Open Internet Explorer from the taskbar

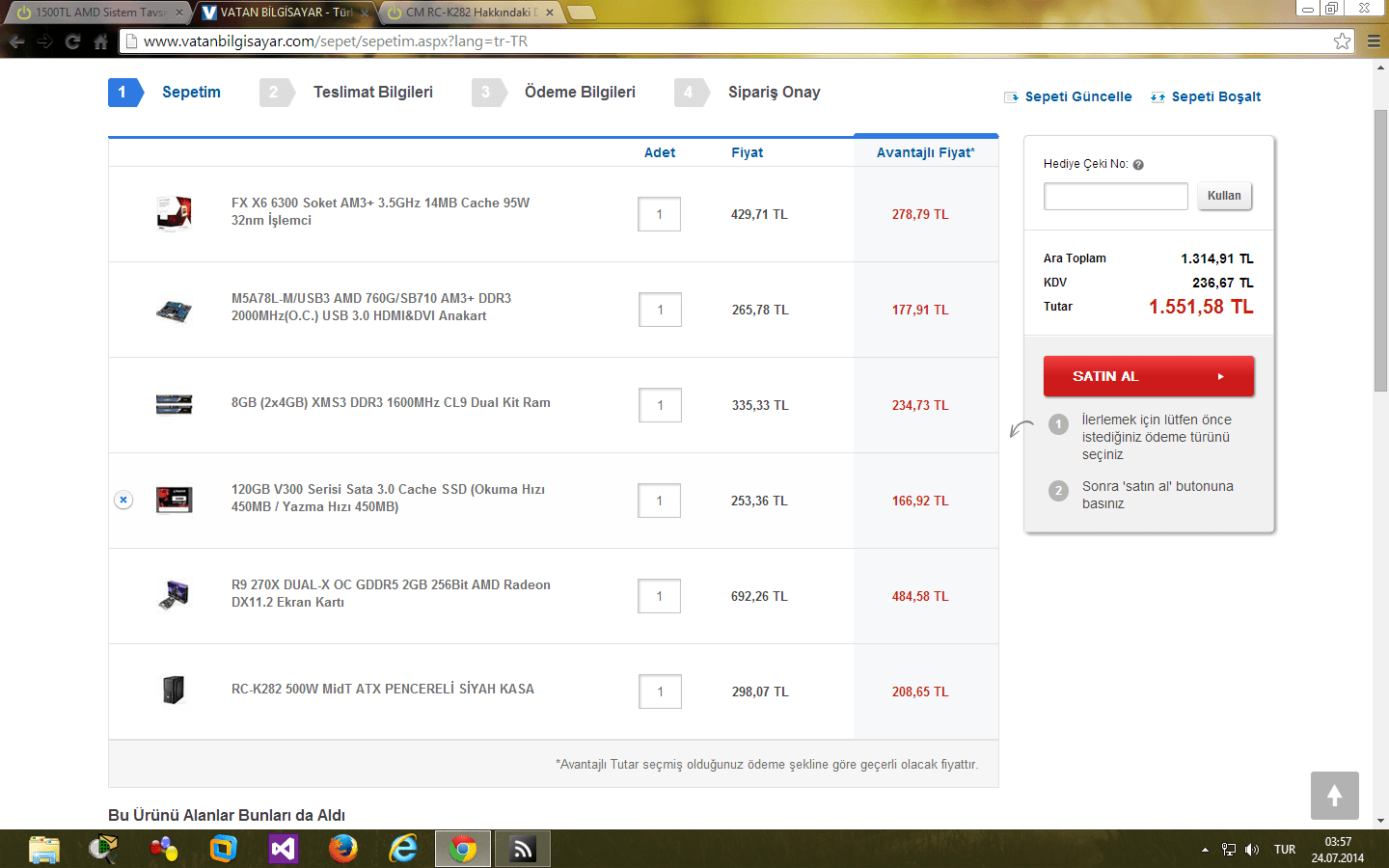click(x=403, y=849)
